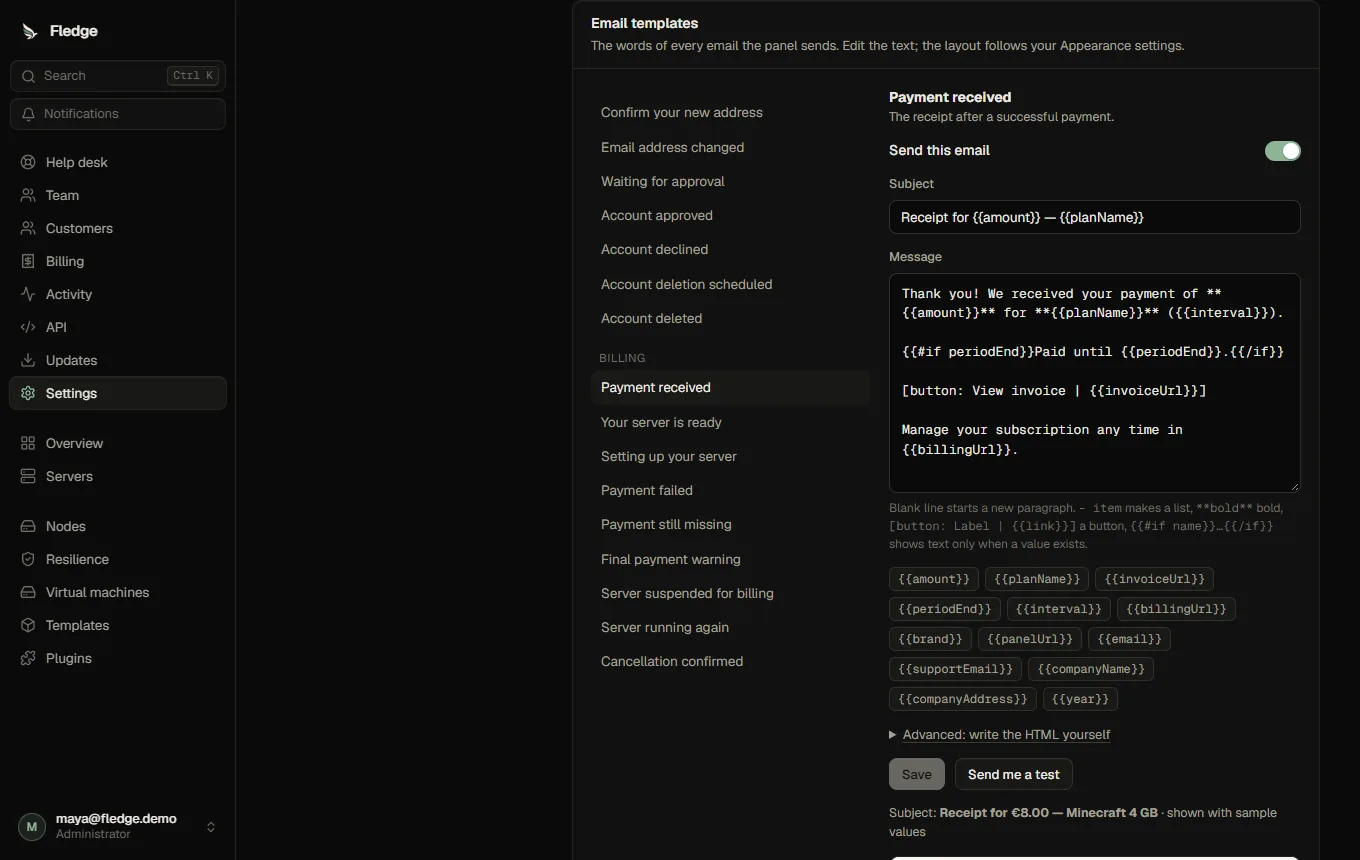Image resolution: width=1360 pixels, height=860 pixels.
Task: Open the Cancellation confirmed template
Action: tap(730, 661)
